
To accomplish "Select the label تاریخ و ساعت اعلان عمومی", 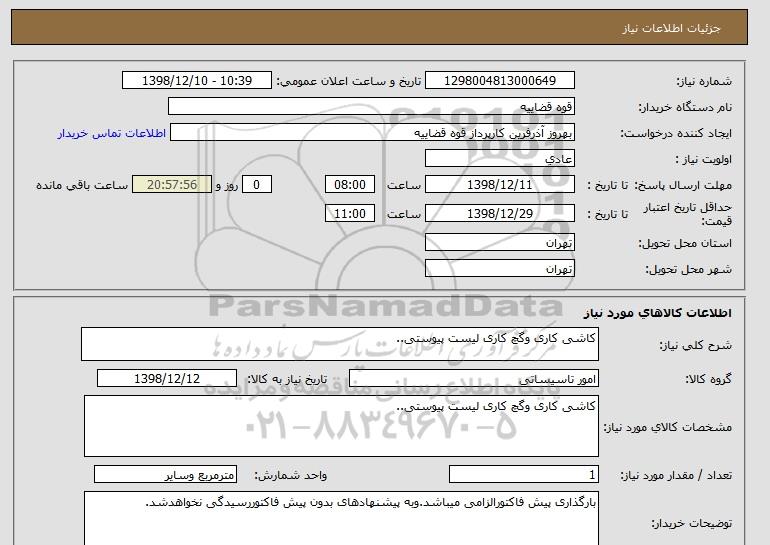I will point(349,81).
